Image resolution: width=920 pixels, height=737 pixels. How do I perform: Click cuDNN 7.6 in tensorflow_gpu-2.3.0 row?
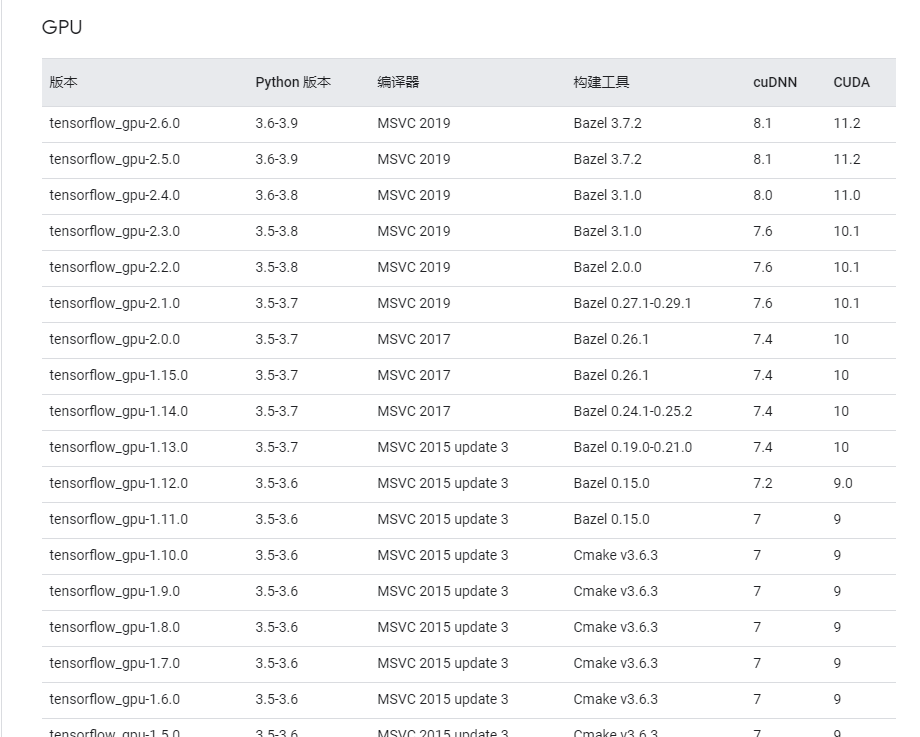[x=763, y=231]
